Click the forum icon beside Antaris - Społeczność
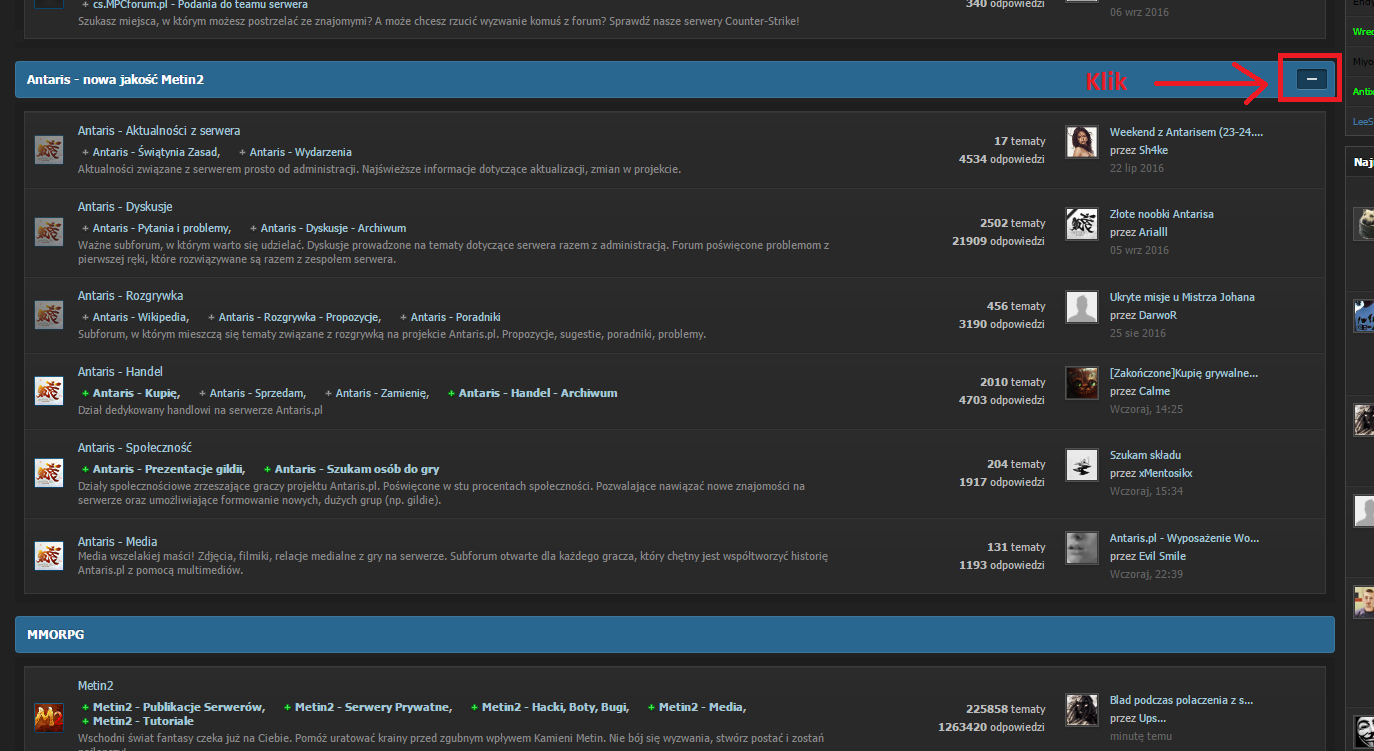 coord(49,472)
